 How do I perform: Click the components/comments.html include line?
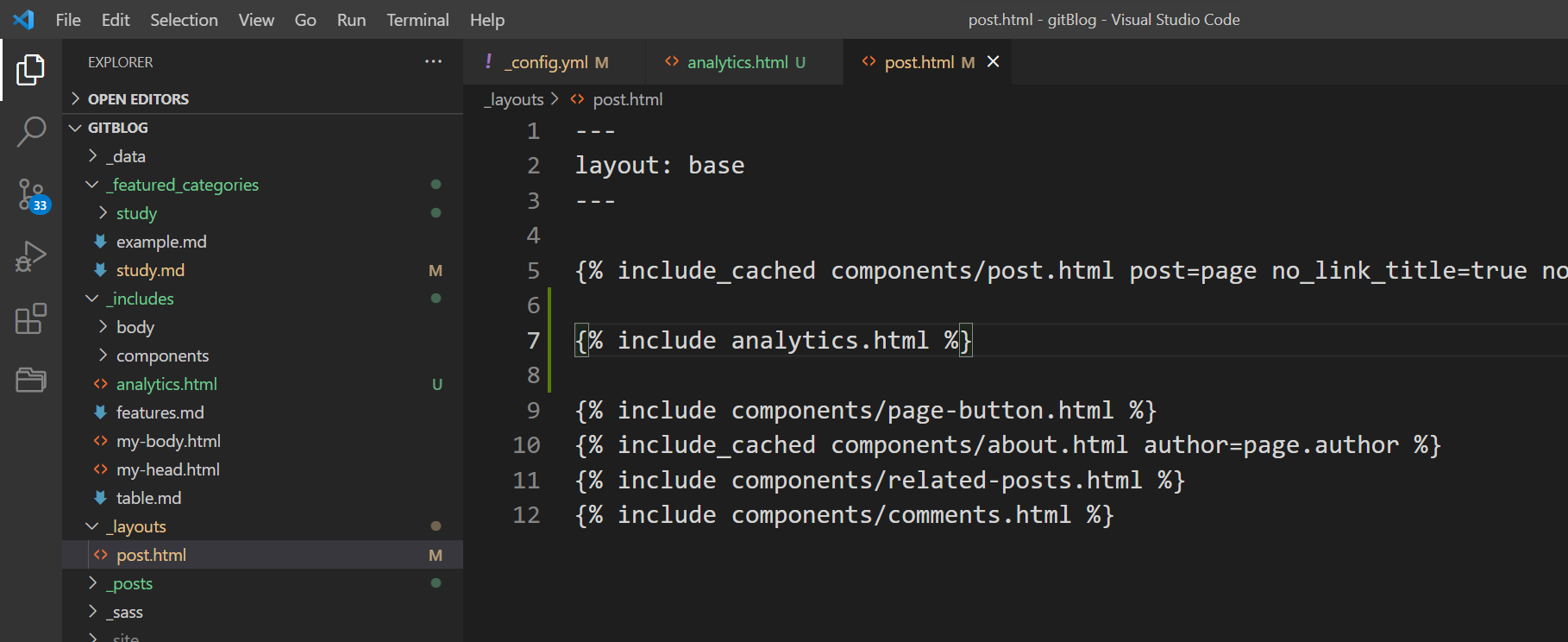pos(844,515)
